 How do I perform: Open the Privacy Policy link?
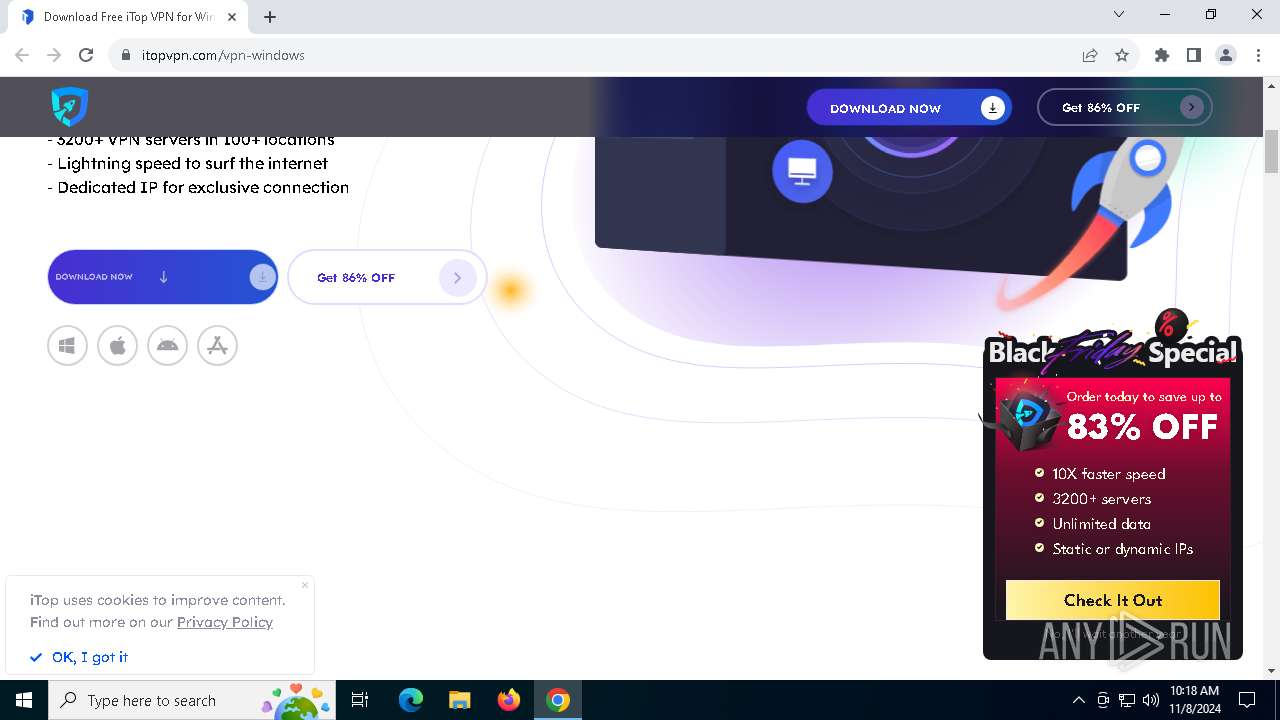tap(225, 622)
